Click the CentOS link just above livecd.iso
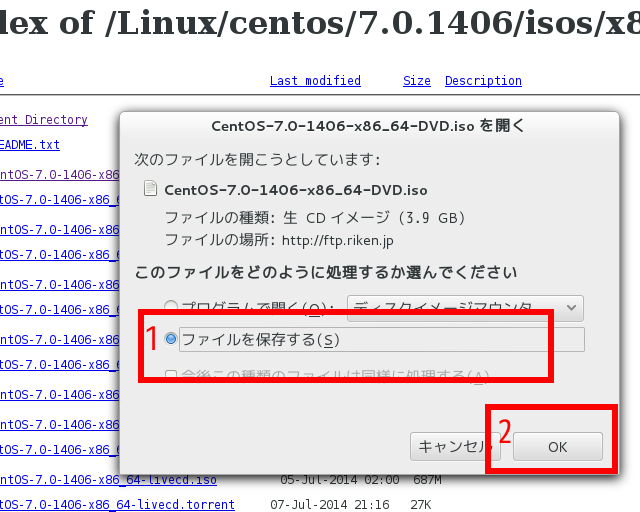The height and width of the screenshot is (512, 640). [58, 450]
